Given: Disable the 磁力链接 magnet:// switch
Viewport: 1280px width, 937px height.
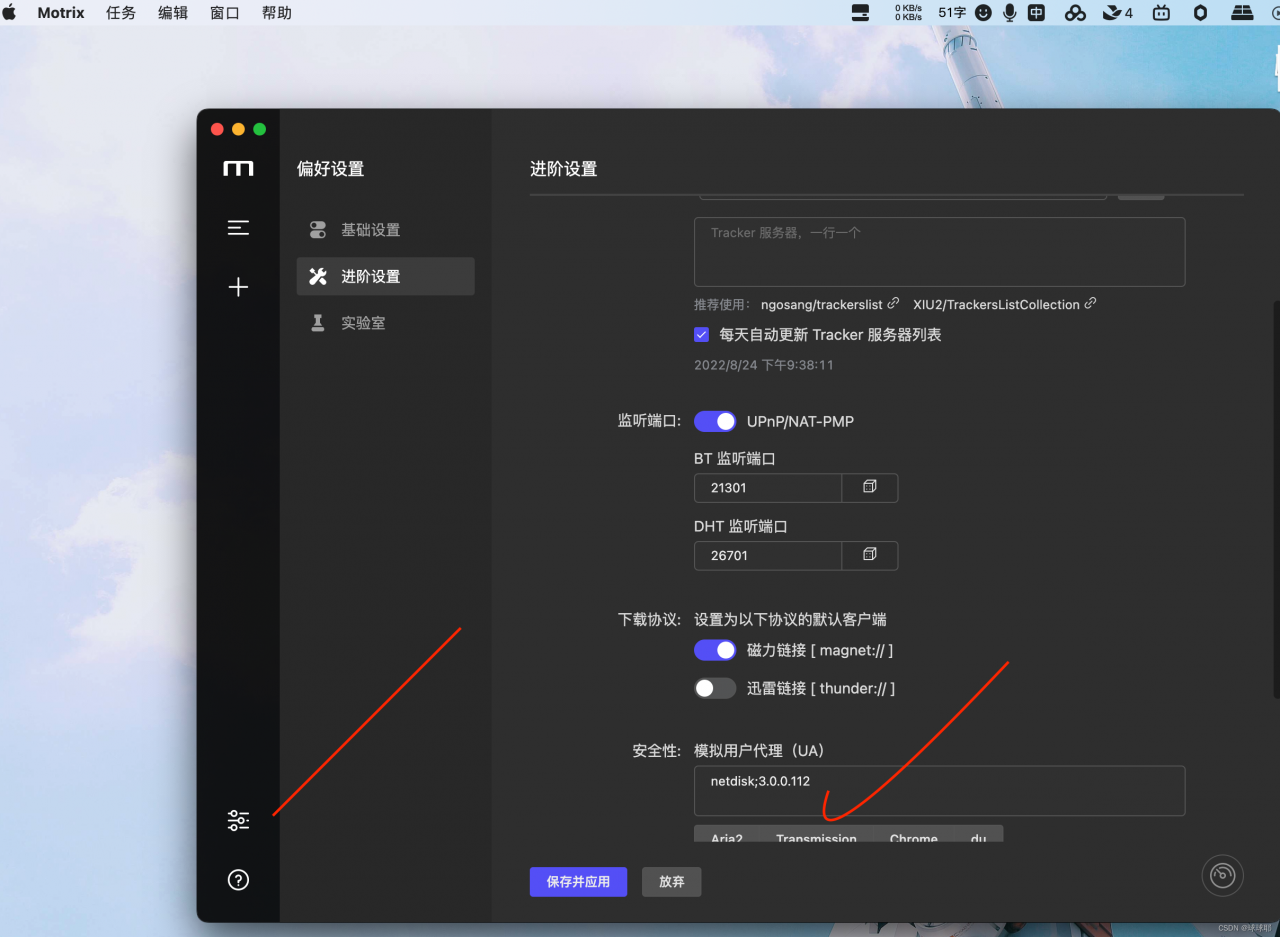Looking at the screenshot, I should pyautogui.click(x=715, y=651).
